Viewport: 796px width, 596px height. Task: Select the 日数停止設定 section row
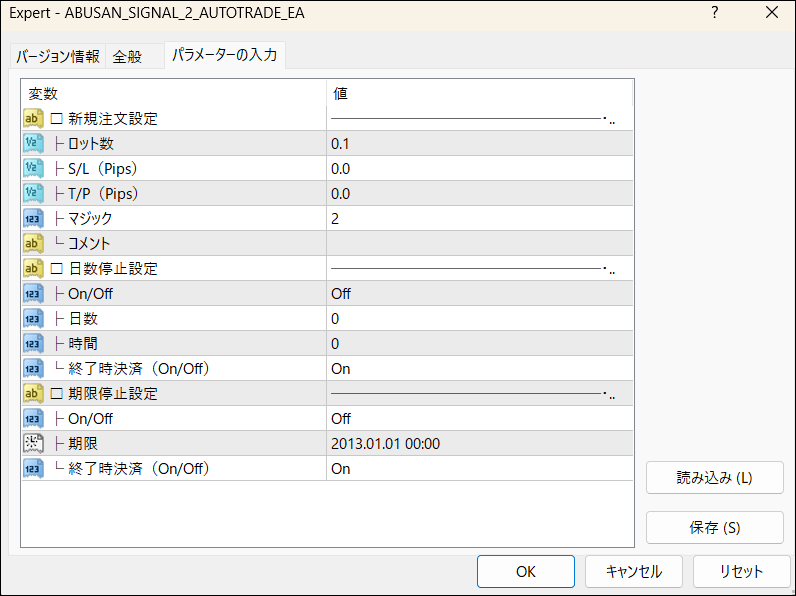[x=112, y=269]
